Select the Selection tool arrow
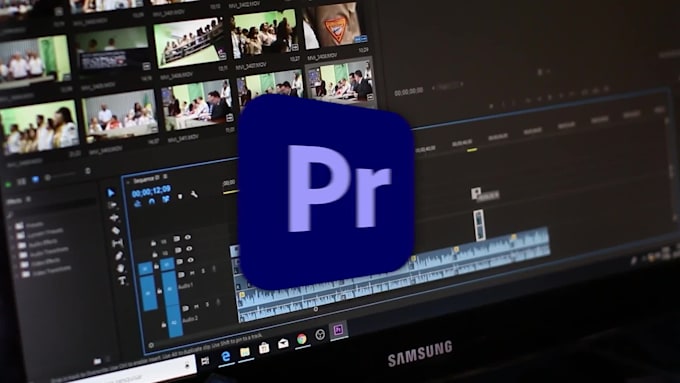Viewport: 680px width, 383px height. (111, 193)
